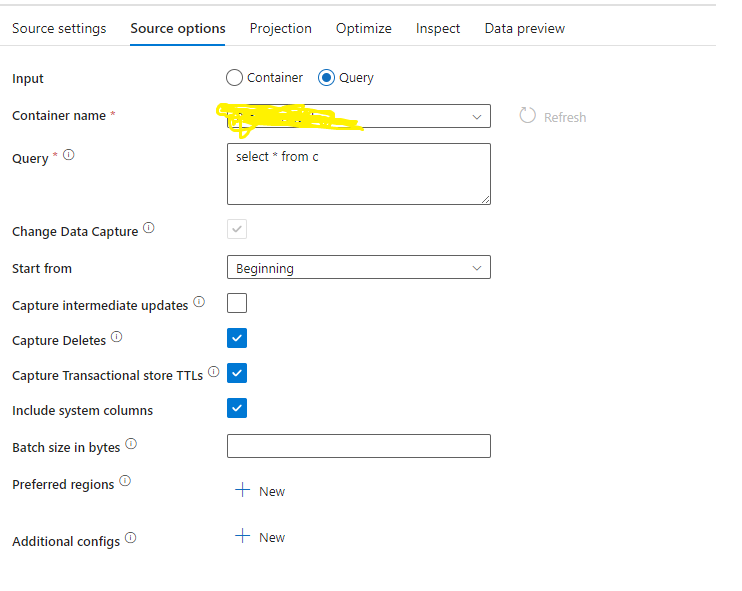This screenshot has height=591, width=742.
Task: Click the query text area resize grip
Action: click(486, 199)
